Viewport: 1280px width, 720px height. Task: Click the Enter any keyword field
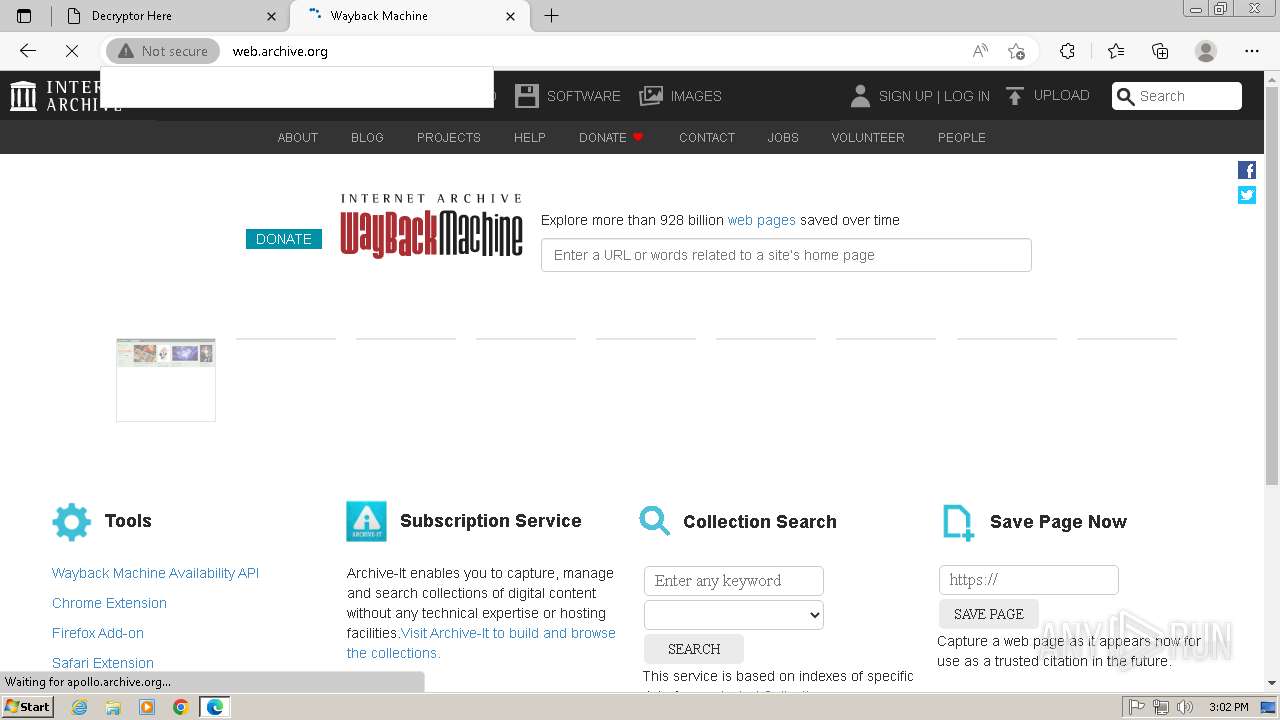[x=734, y=581]
